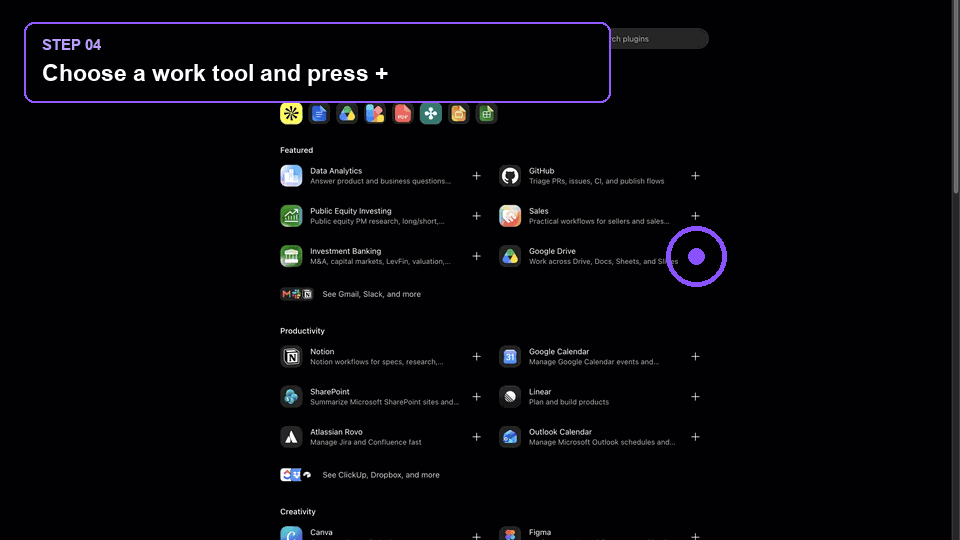Click the page vertical scrollbar thumb

pos(956,98)
